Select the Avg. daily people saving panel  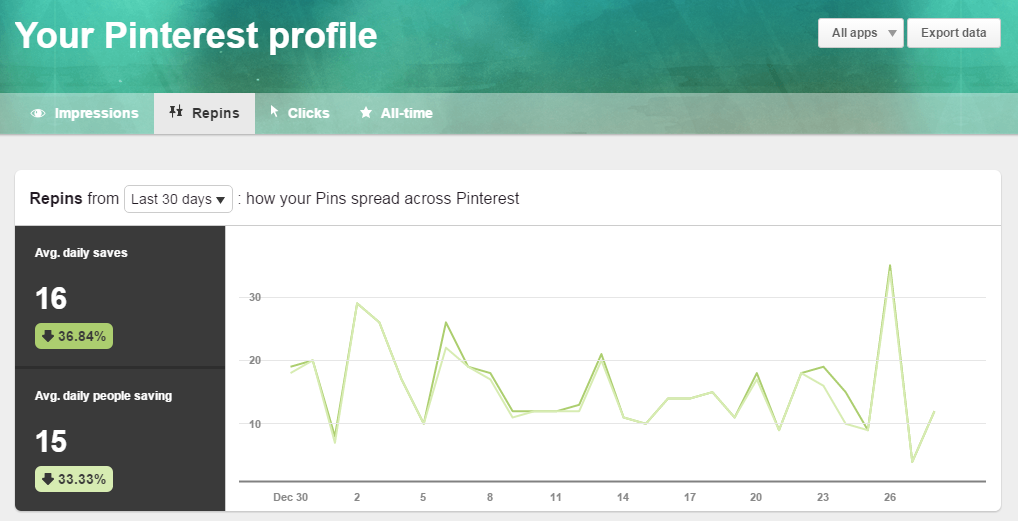120,440
